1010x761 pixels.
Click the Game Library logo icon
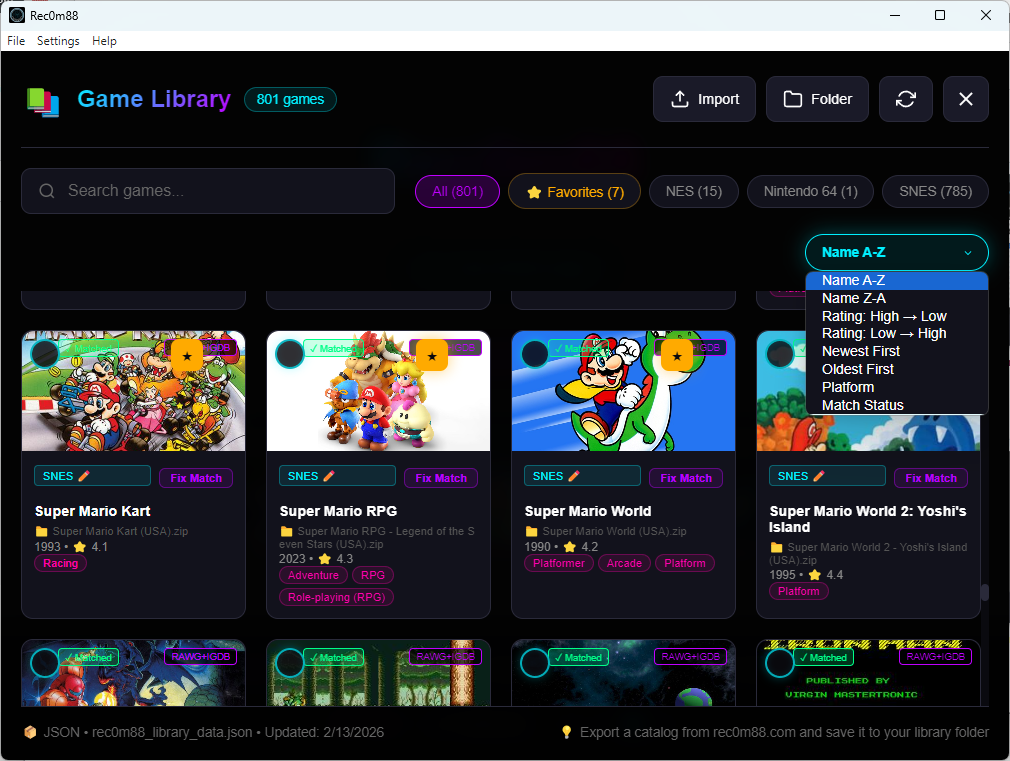42,98
